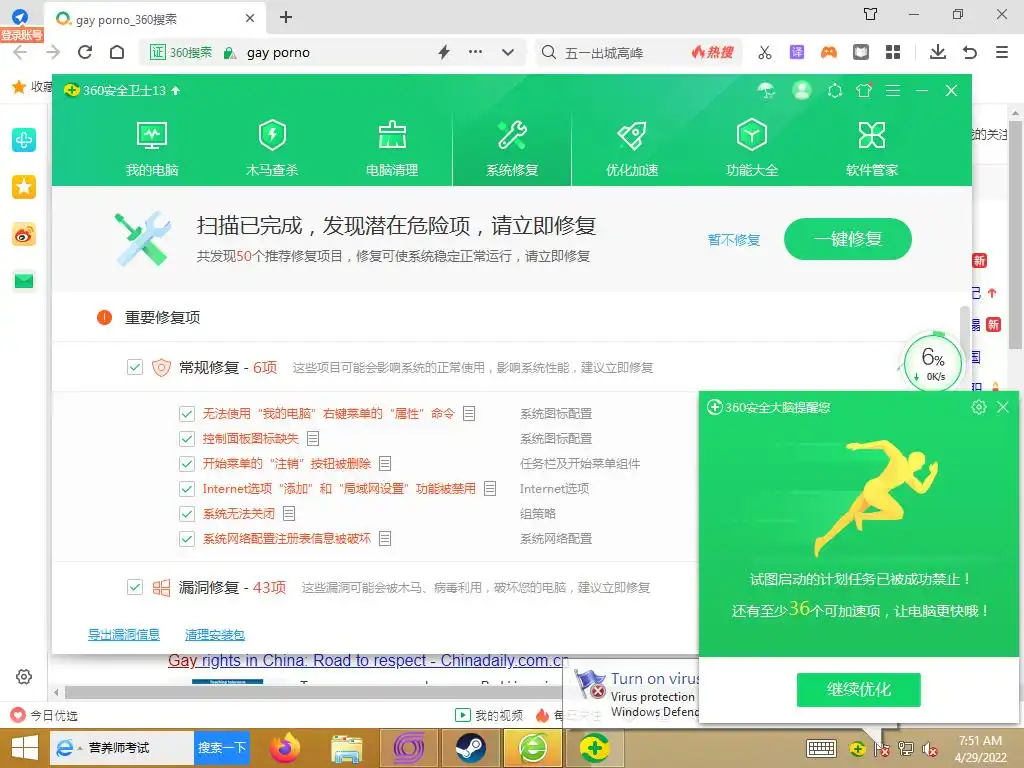Image resolution: width=1024 pixels, height=768 pixels.
Task: Click 继续优化 in the popup
Action: tap(858, 690)
